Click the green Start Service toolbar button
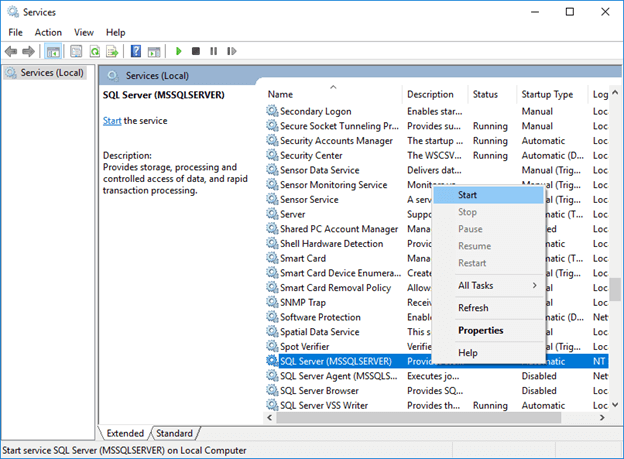 coord(178,51)
